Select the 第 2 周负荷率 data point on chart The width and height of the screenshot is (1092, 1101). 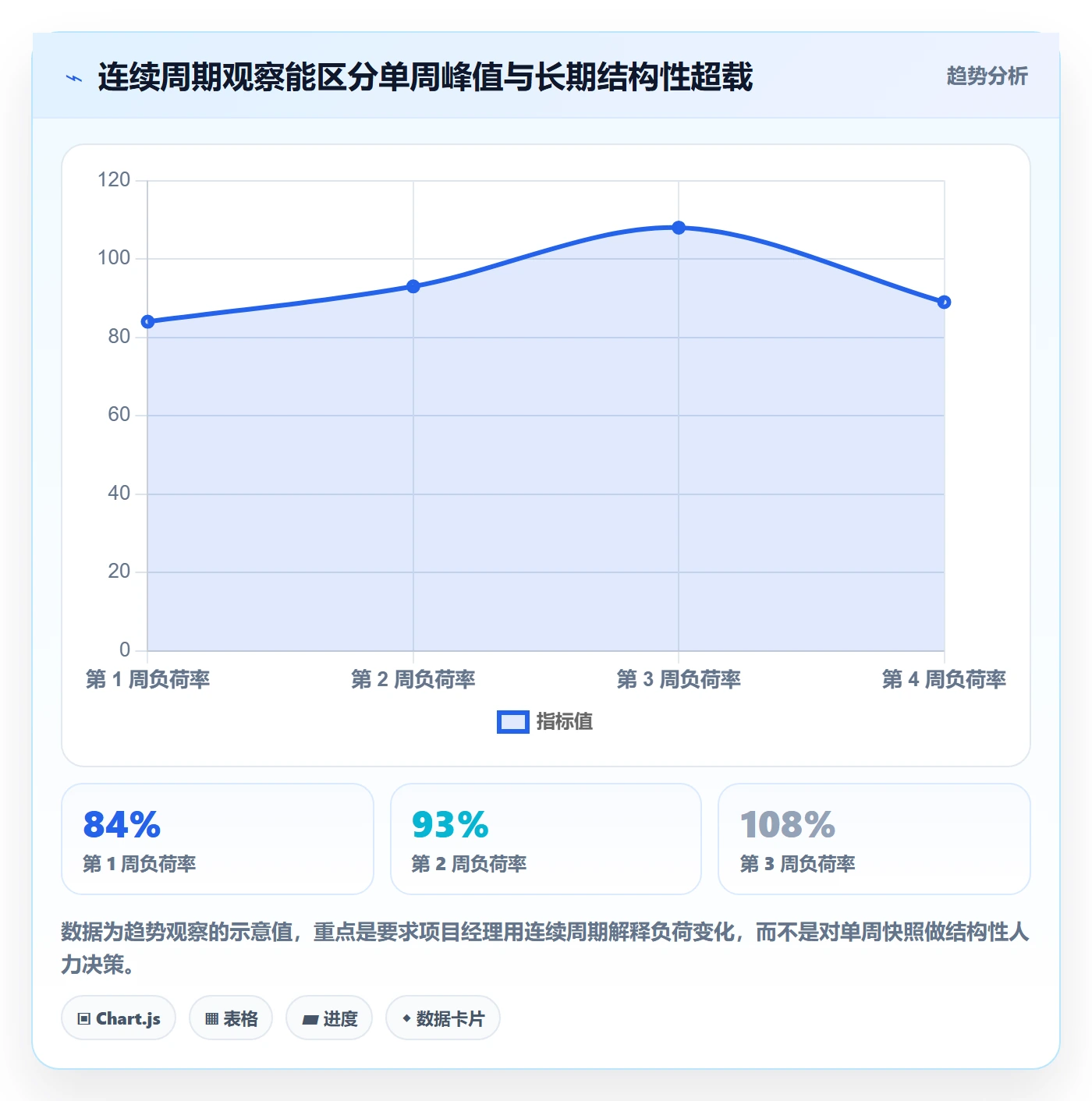[x=413, y=286]
